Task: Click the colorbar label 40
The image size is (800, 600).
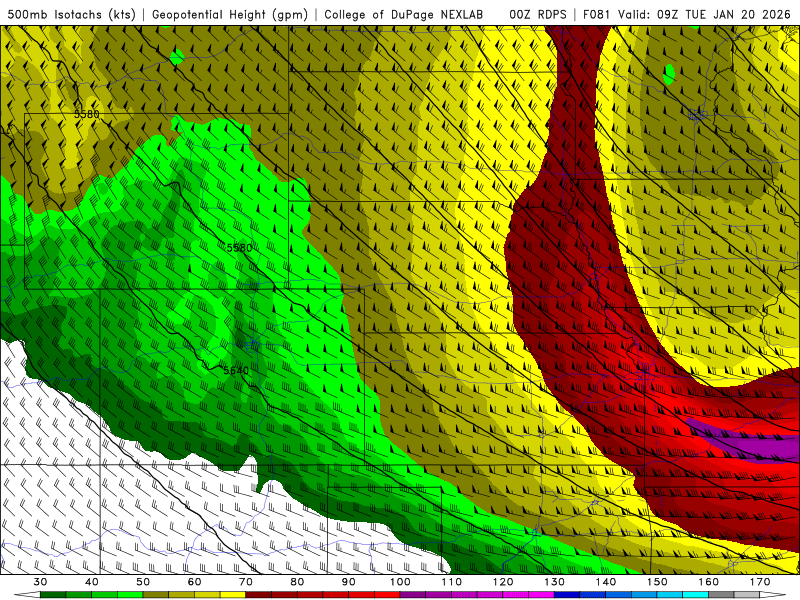Action: pos(91,582)
